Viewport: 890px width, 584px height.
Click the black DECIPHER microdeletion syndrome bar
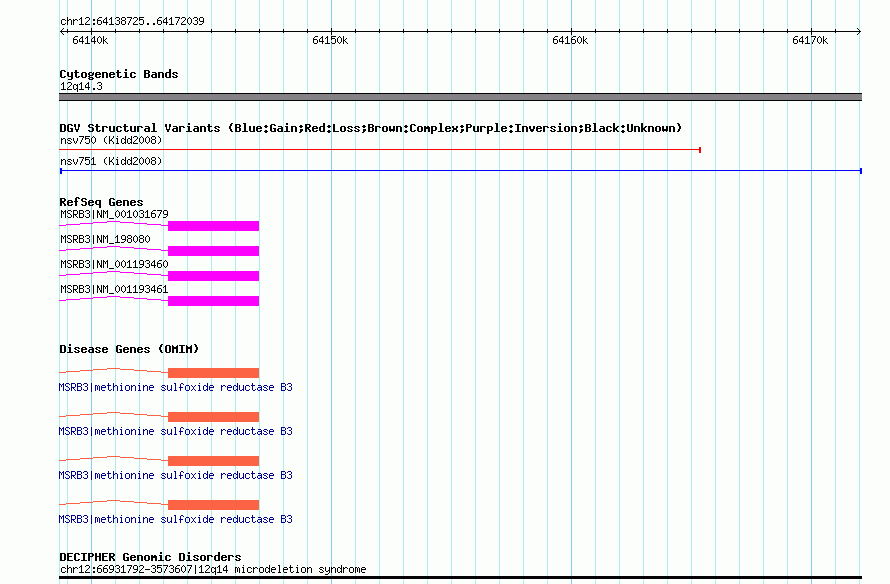pos(460,578)
